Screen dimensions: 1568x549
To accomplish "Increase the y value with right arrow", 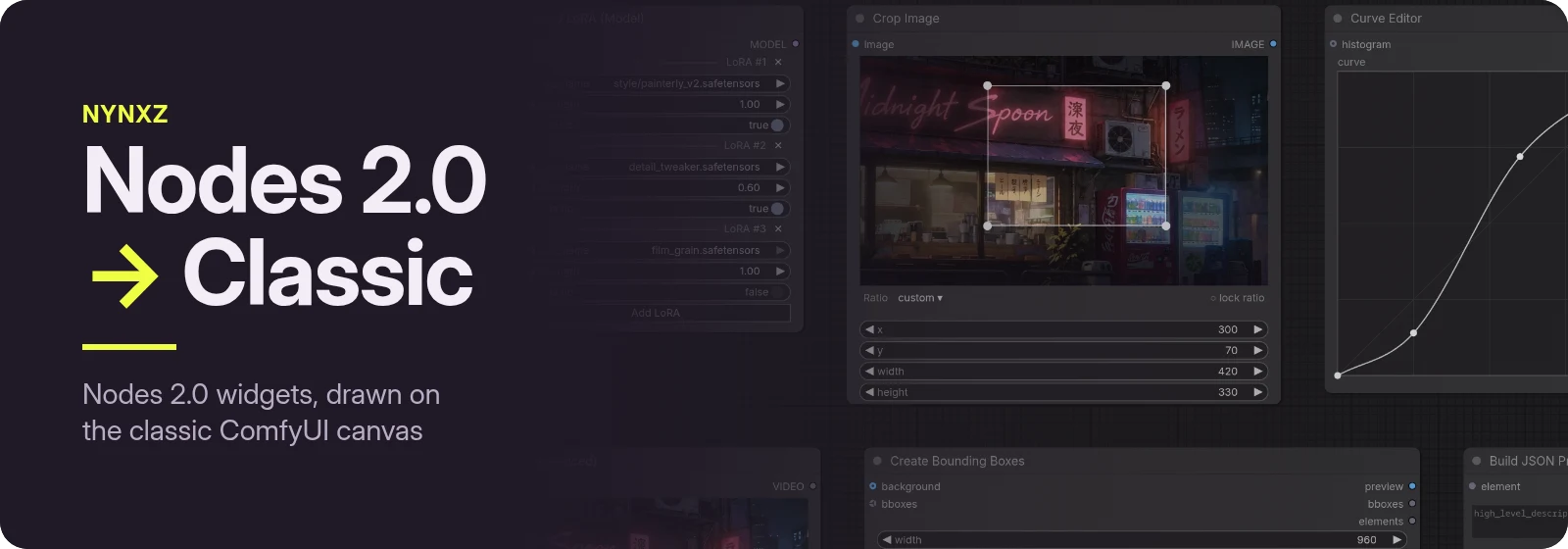I will click(1258, 350).
